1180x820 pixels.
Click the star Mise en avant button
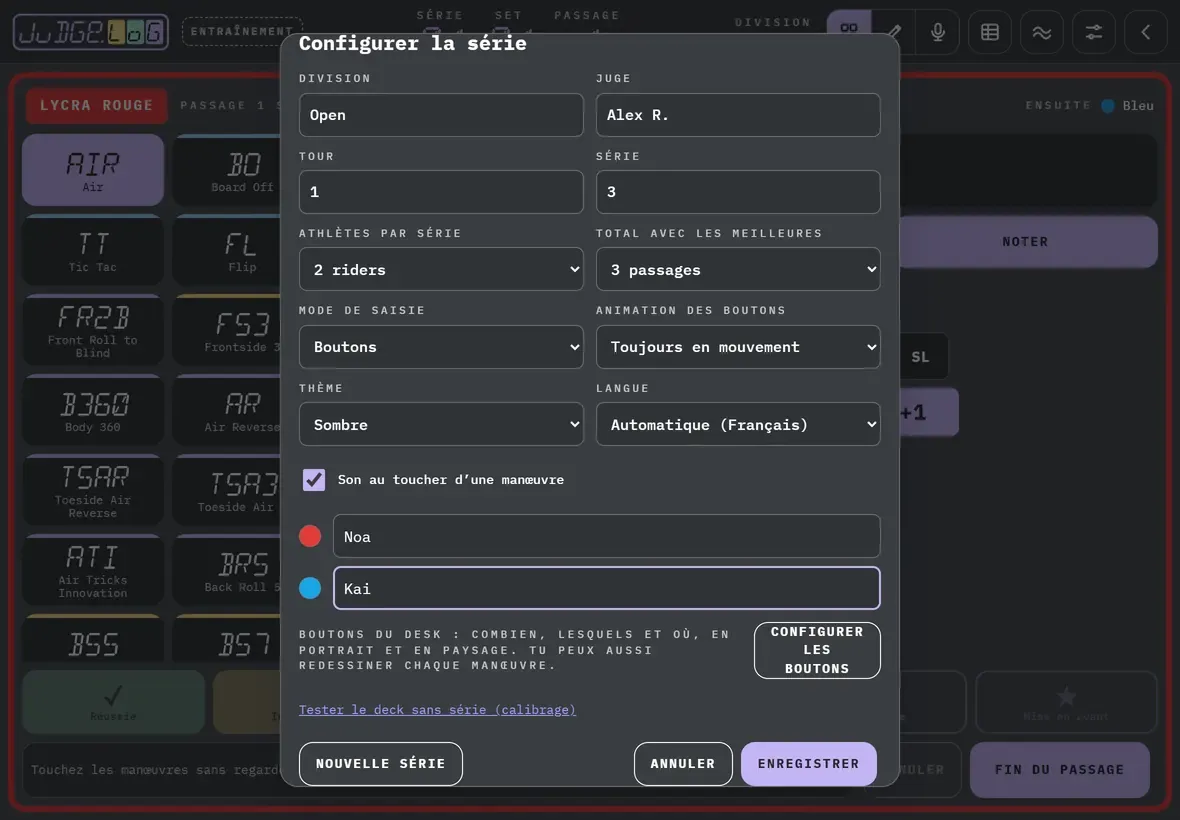coord(1066,702)
